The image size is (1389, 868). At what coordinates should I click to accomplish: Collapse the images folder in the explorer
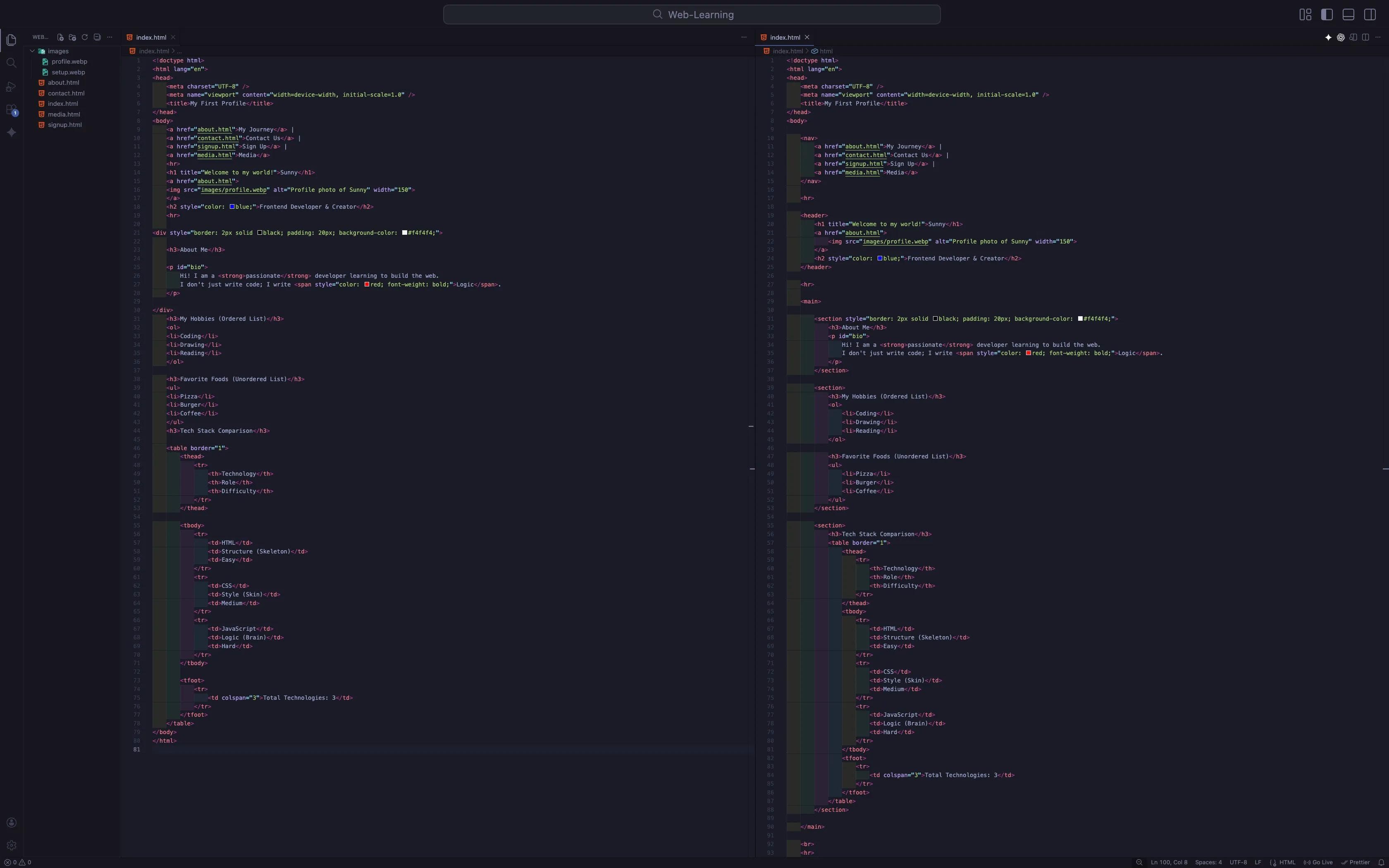(33, 51)
